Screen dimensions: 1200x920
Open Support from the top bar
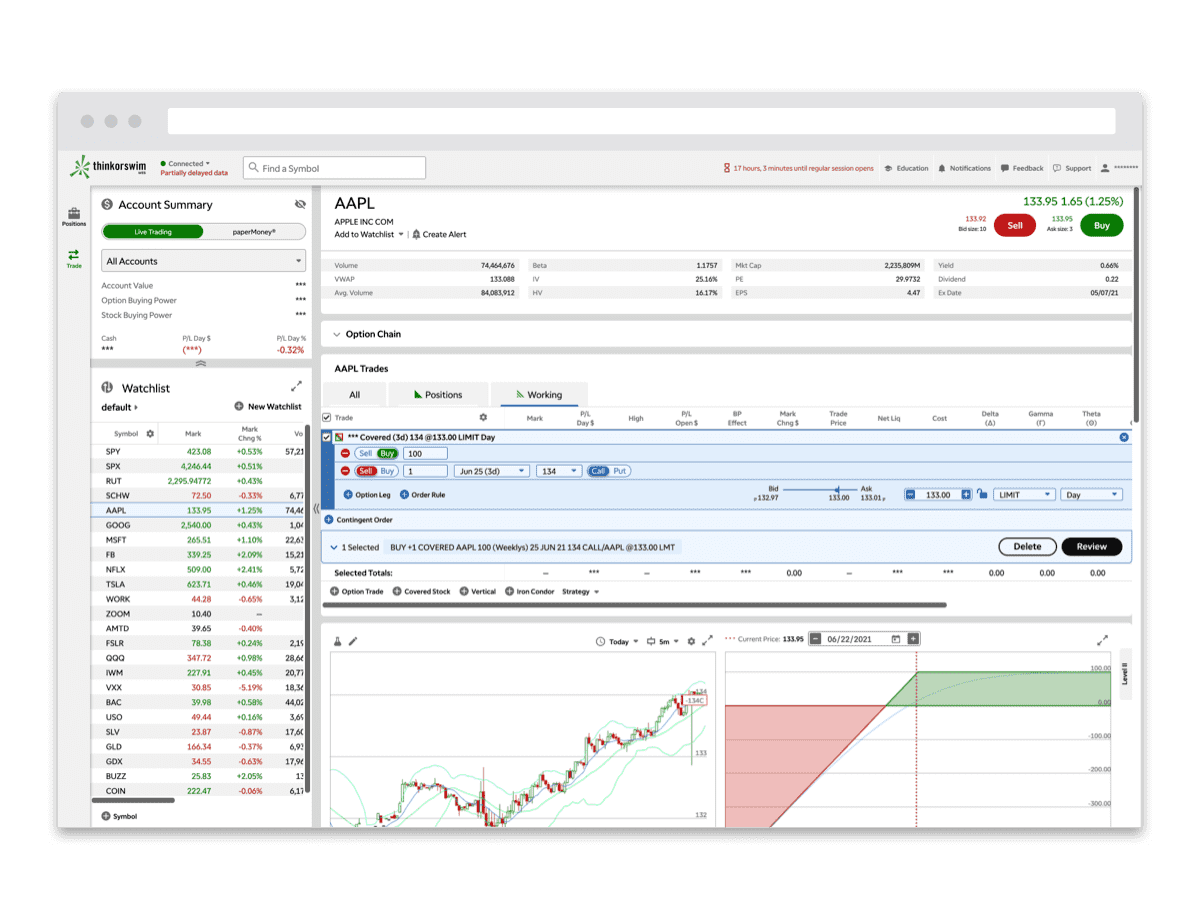pos(1072,168)
